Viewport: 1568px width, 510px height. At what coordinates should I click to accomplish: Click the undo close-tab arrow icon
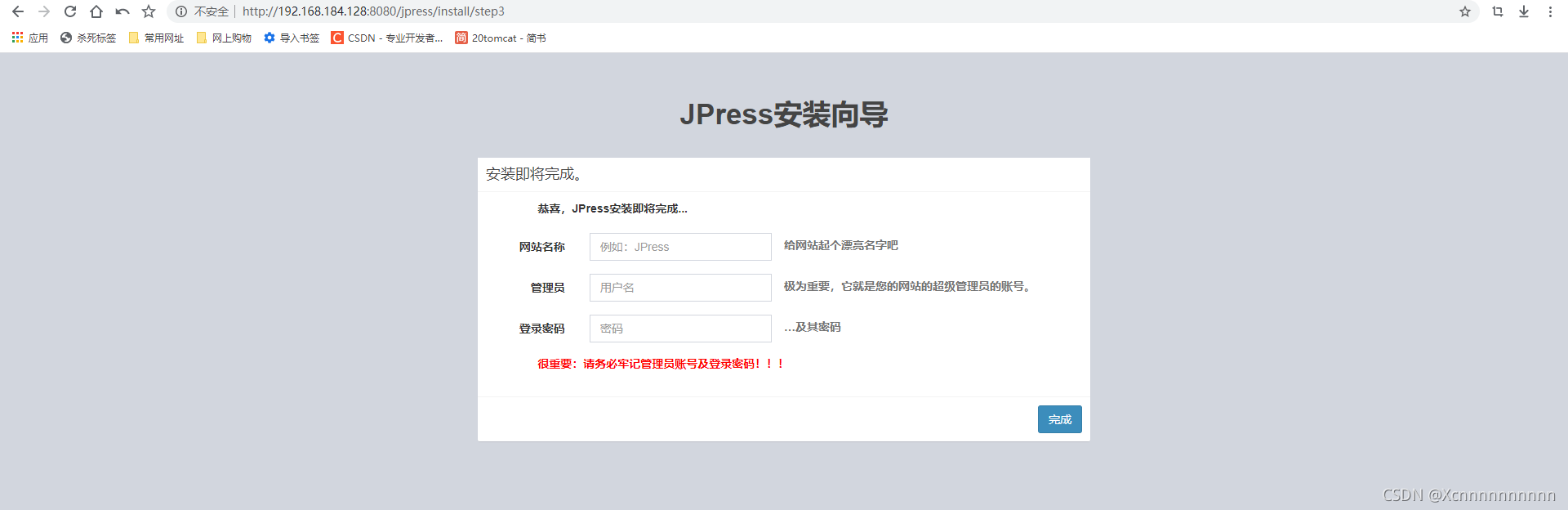tap(122, 11)
